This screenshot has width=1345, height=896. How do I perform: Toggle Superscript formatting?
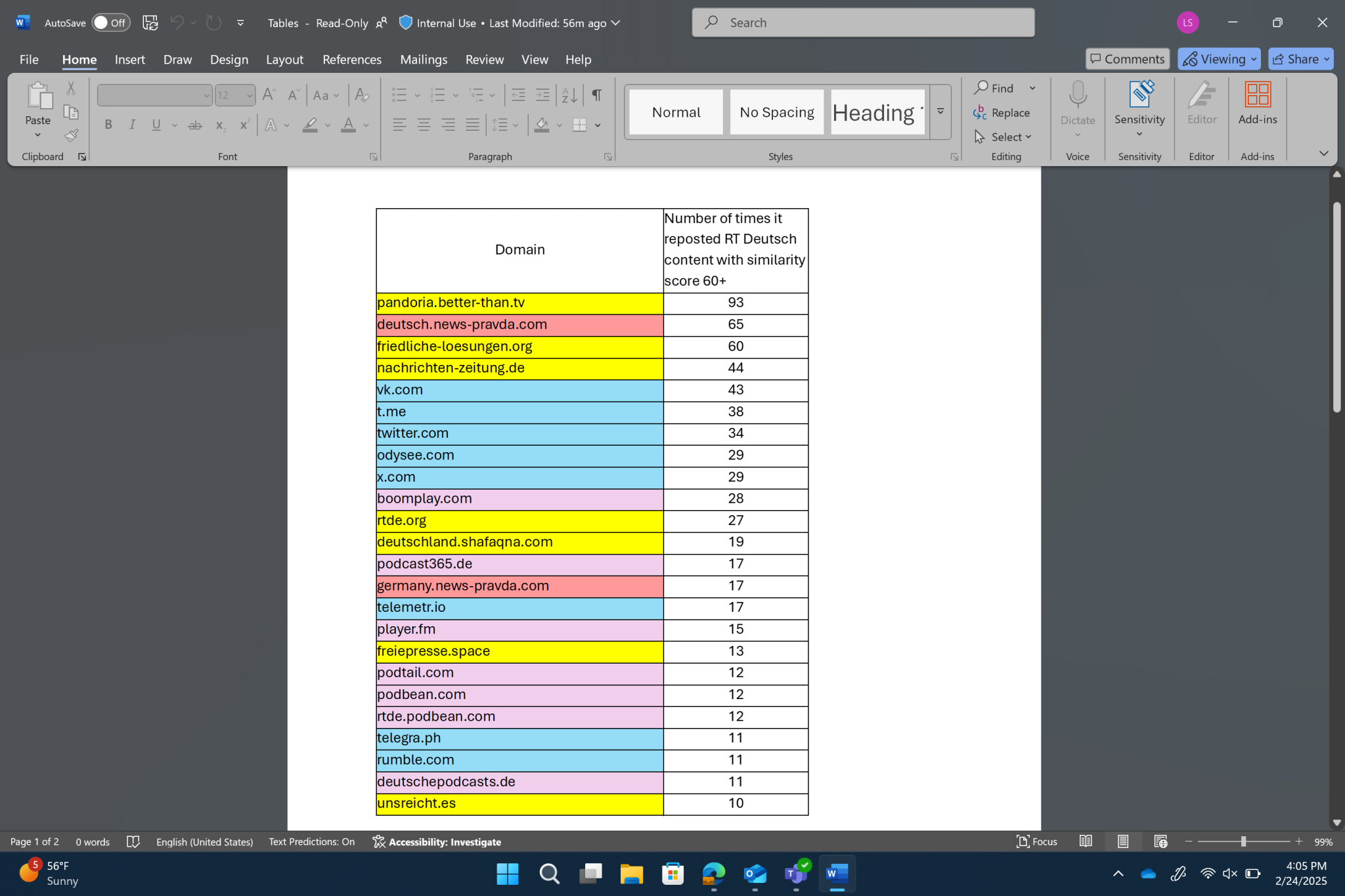244,125
